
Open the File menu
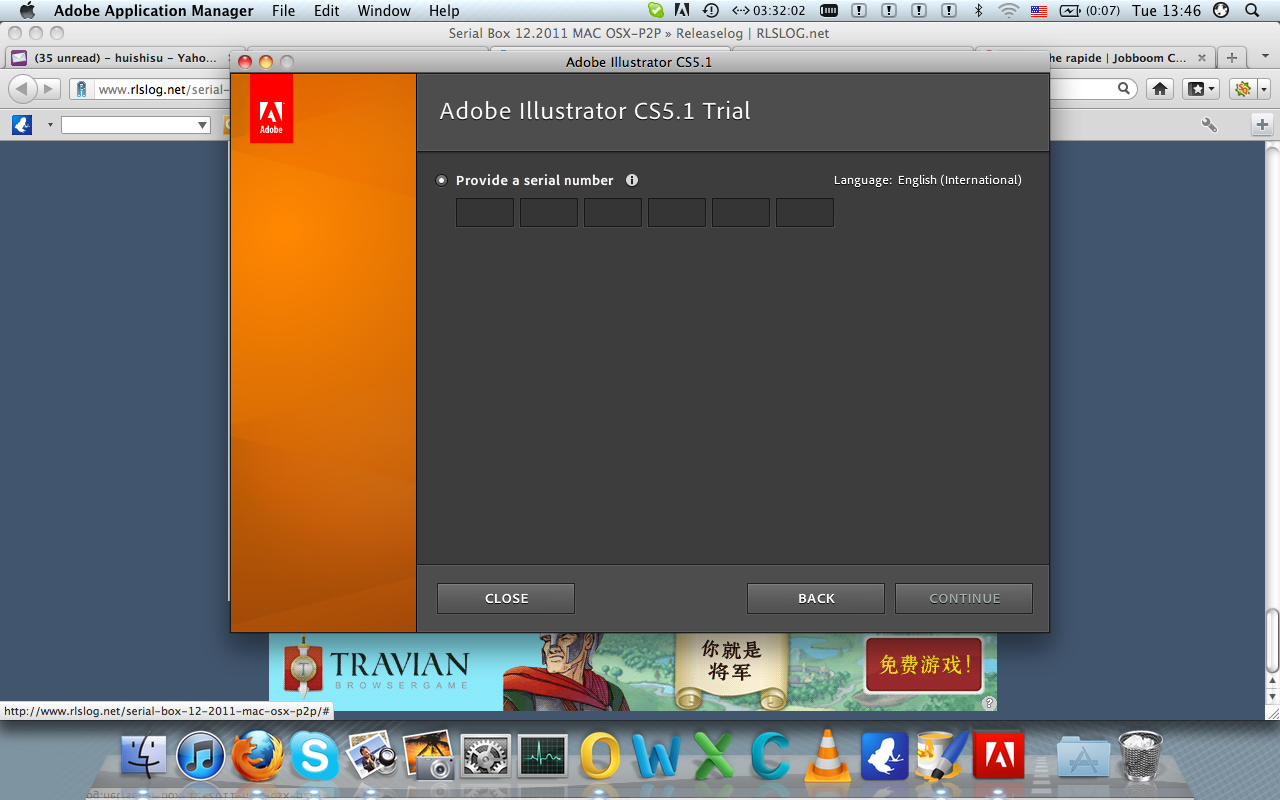[x=283, y=10]
